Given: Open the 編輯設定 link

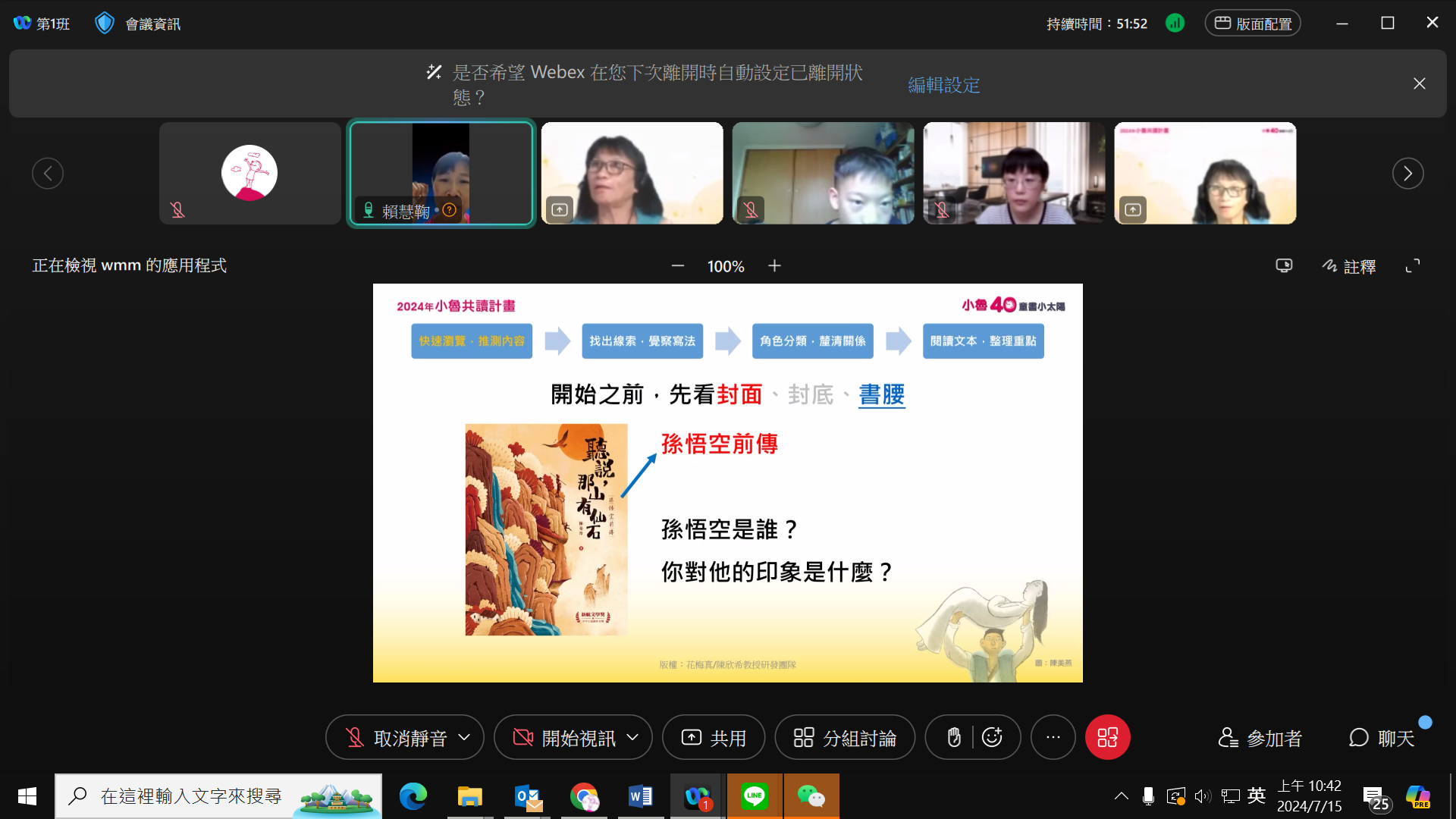Looking at the screenshot, I should pyautogui.click(x=944, y=85).
